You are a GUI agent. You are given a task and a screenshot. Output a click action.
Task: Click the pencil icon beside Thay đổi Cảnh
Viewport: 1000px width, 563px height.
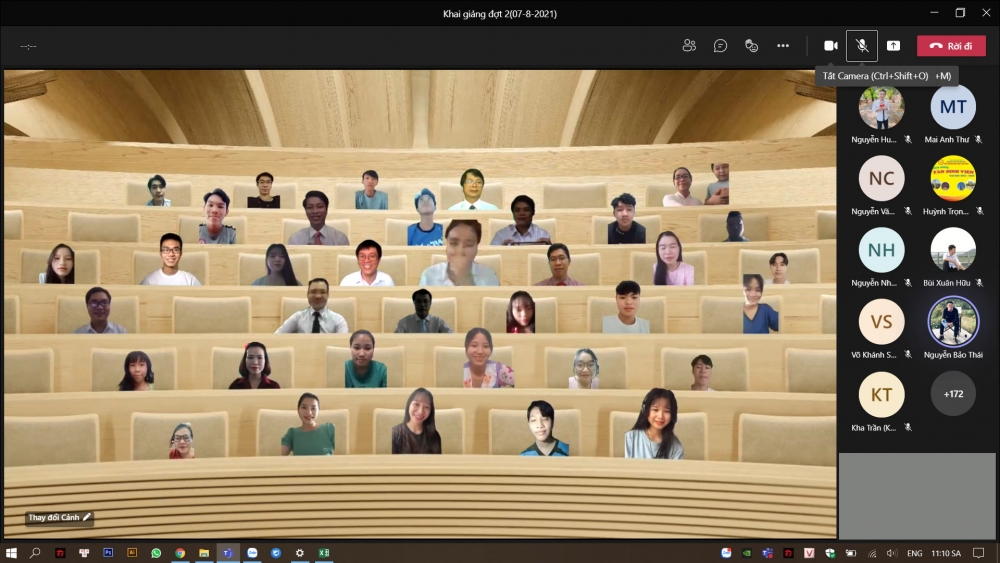pos(87,517)
